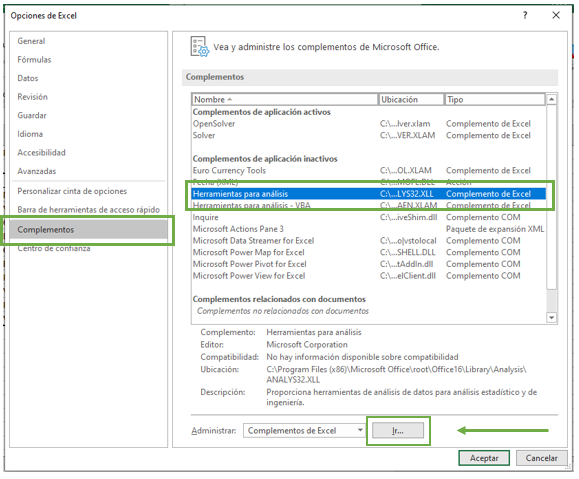Image resolution: width=579 pixels, height=479 pixels.
Task: Close the Opciones de Excel dialog
Action: pyautogui.click(x=556, y=15)
